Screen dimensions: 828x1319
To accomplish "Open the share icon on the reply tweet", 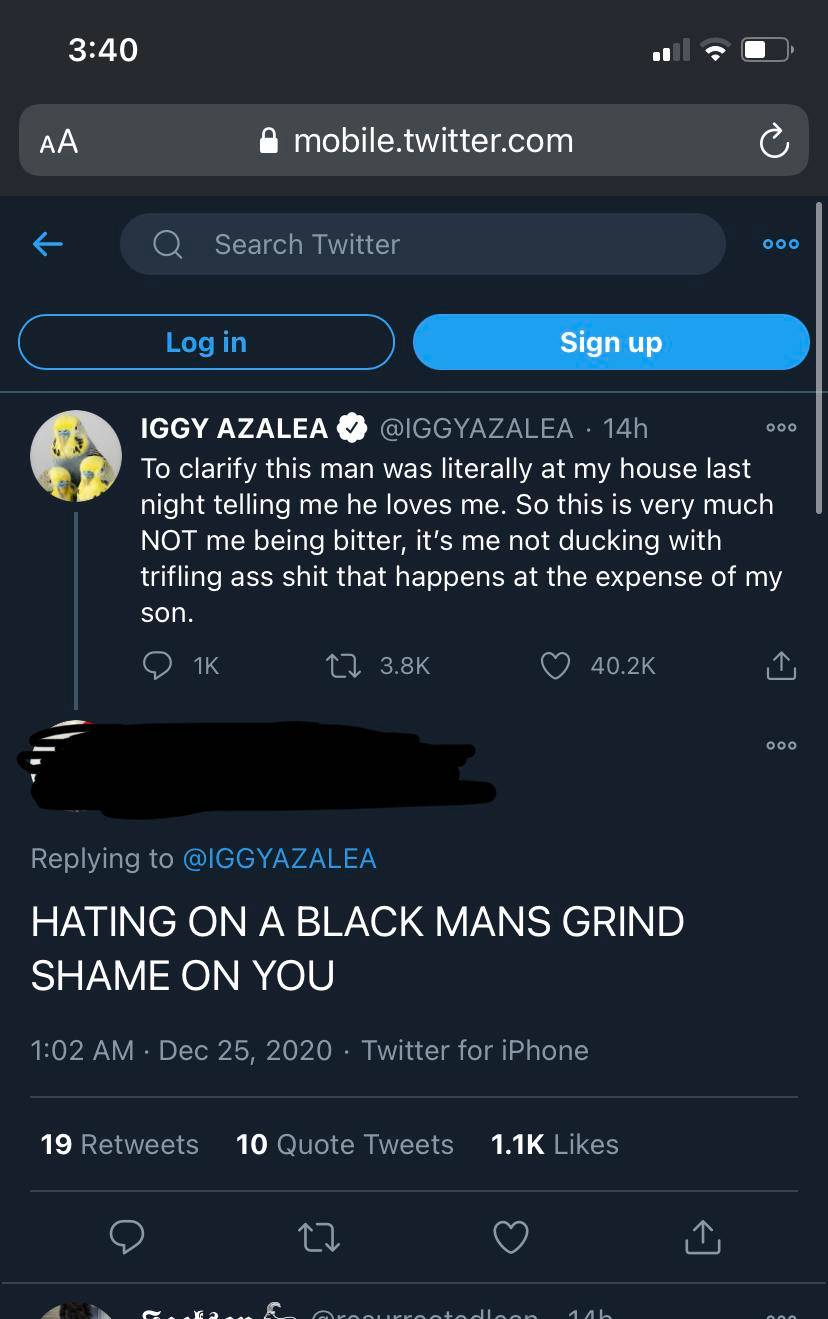I will (703, 1237).
